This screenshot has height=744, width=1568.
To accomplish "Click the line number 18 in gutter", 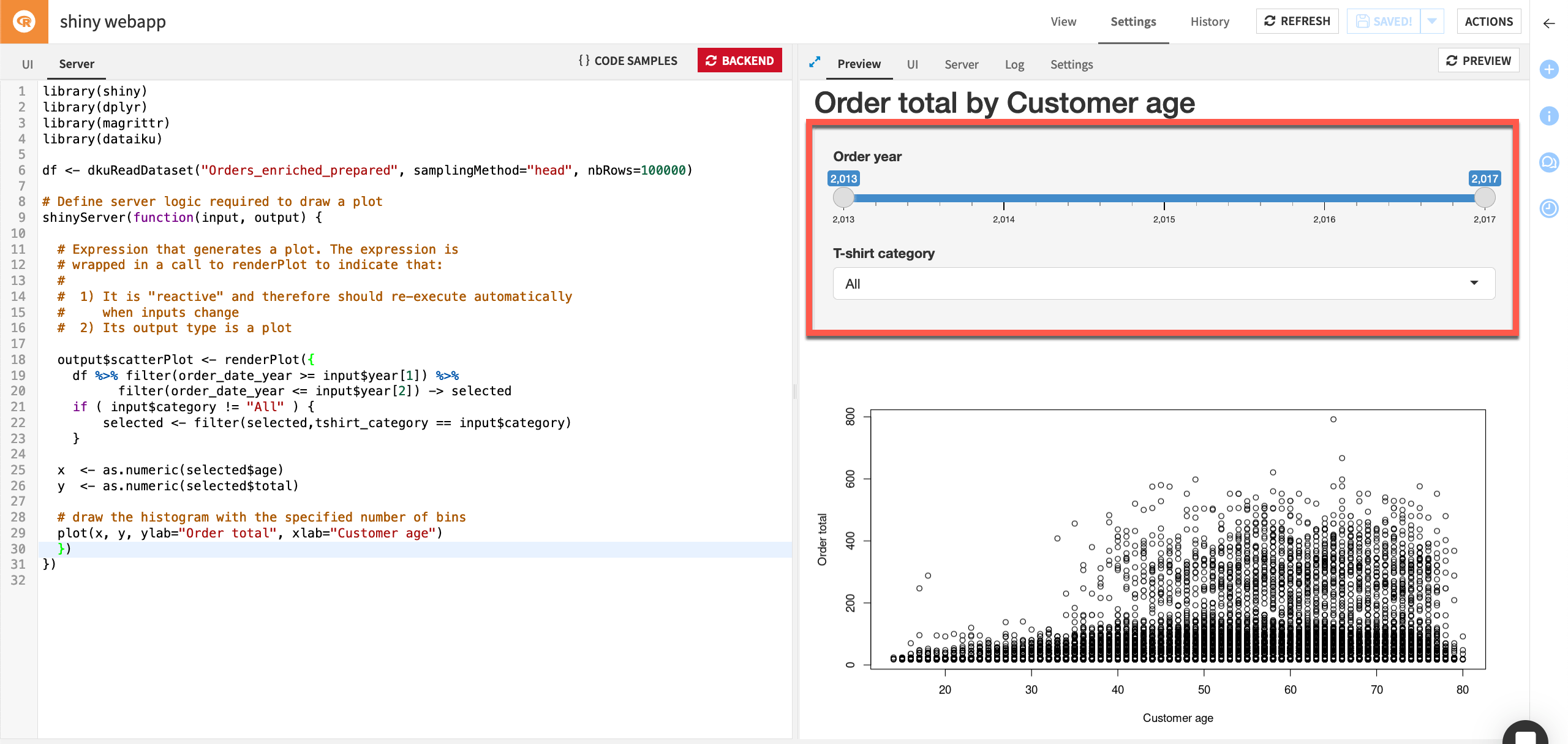I will (x=18, y=360).
